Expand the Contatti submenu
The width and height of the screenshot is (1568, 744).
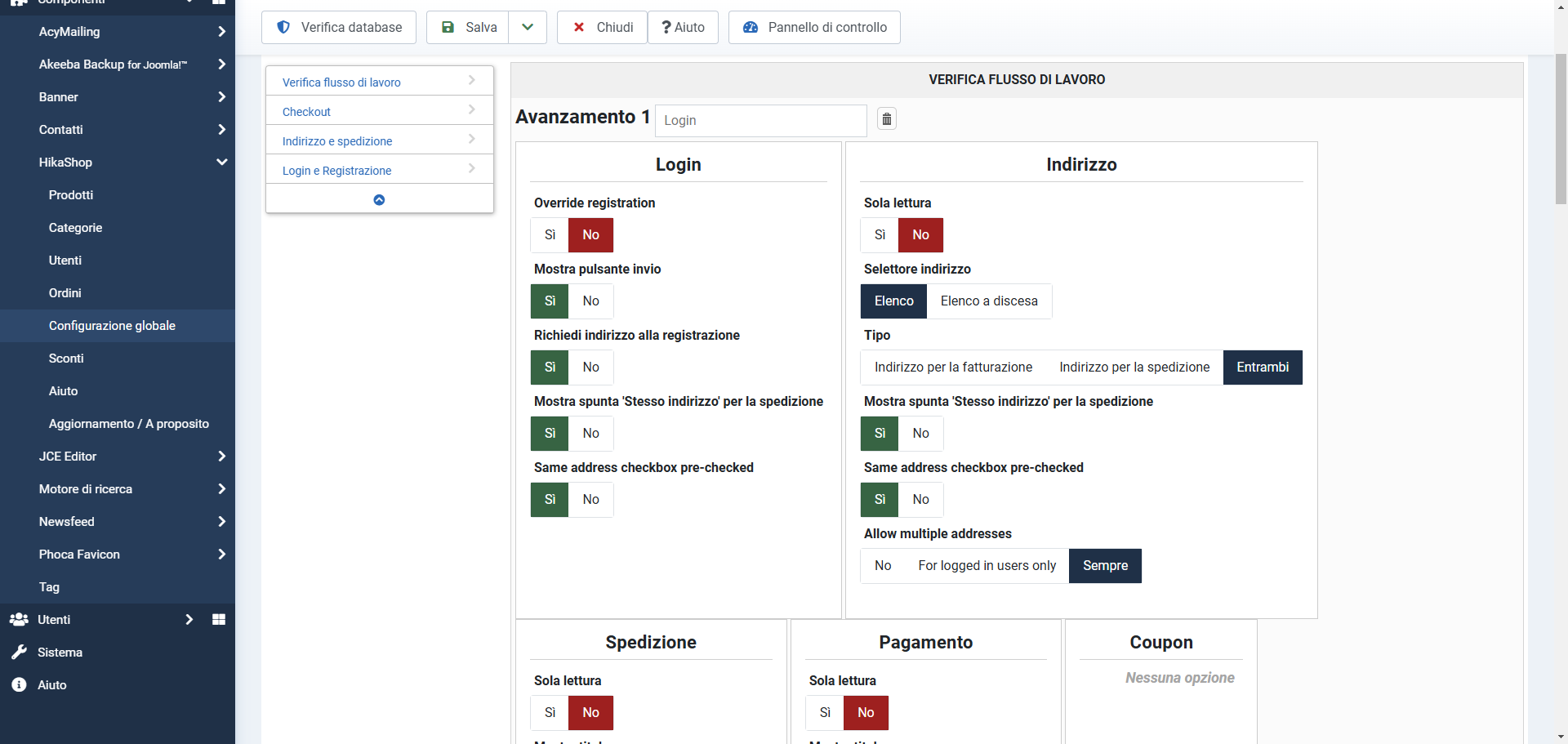pyautogui.click(x=221, y=130)
